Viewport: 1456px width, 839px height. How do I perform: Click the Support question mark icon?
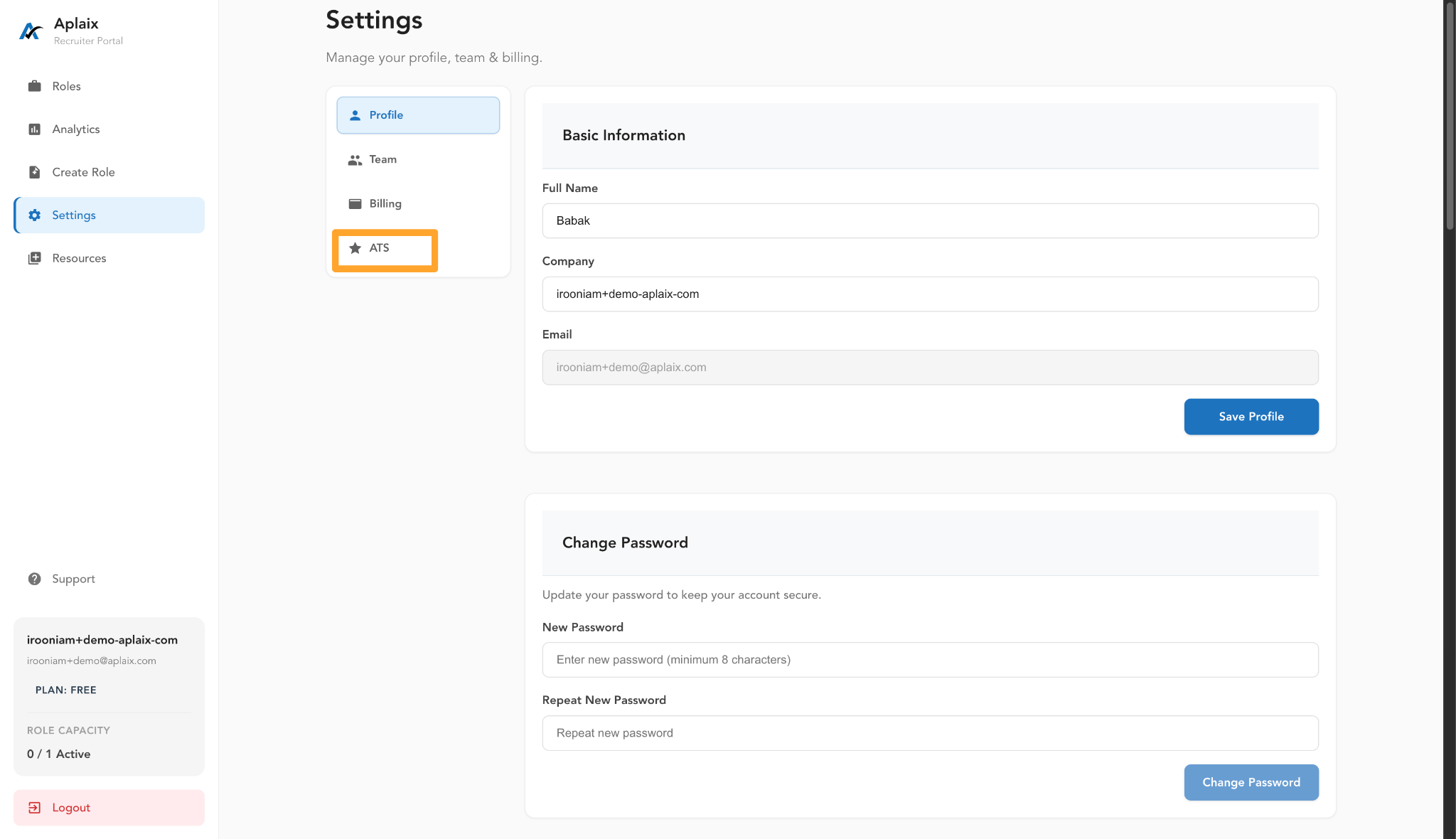click(34, 579)
